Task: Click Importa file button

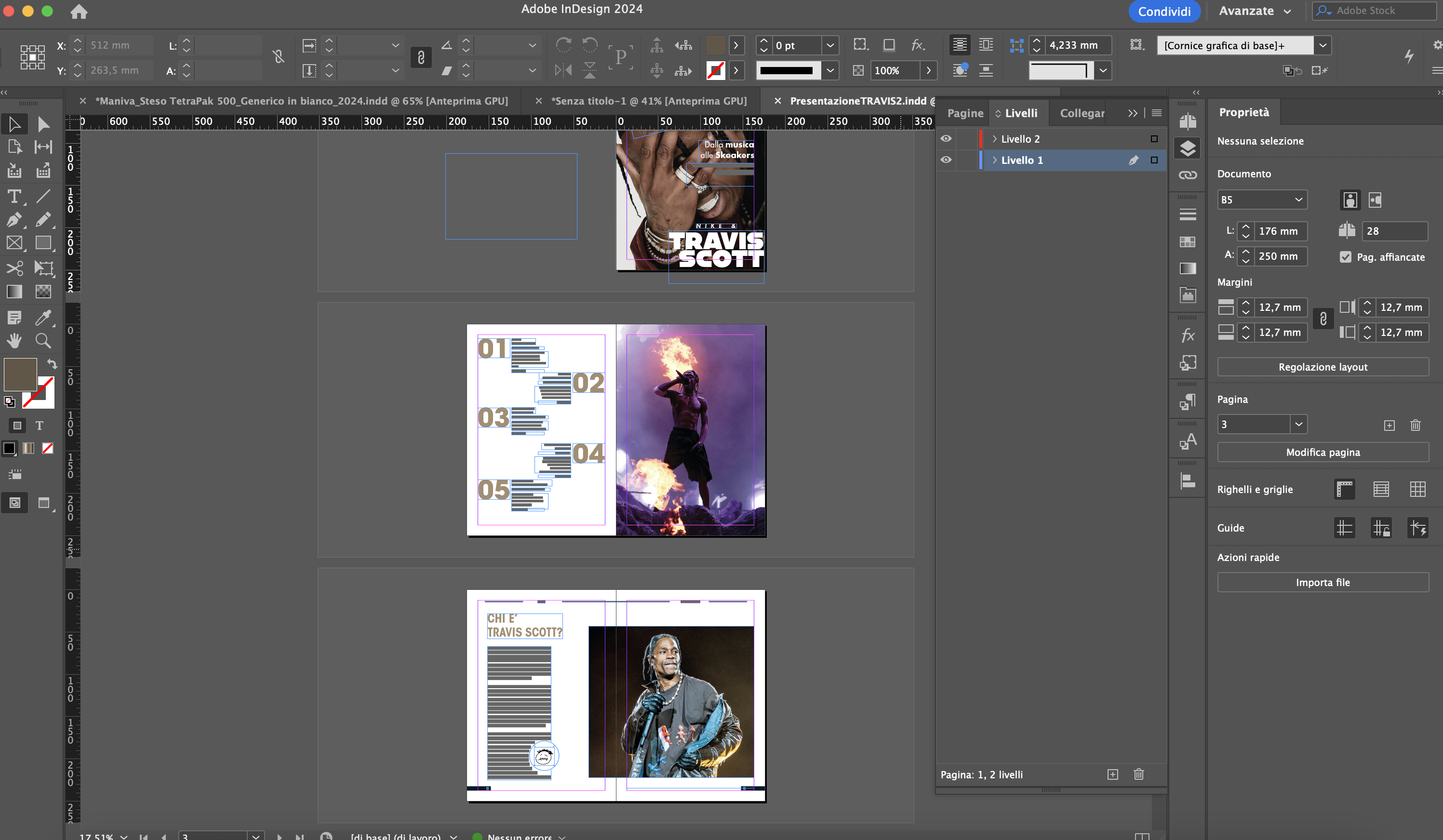Action: pyautogui.click(x=1323, y=582)
